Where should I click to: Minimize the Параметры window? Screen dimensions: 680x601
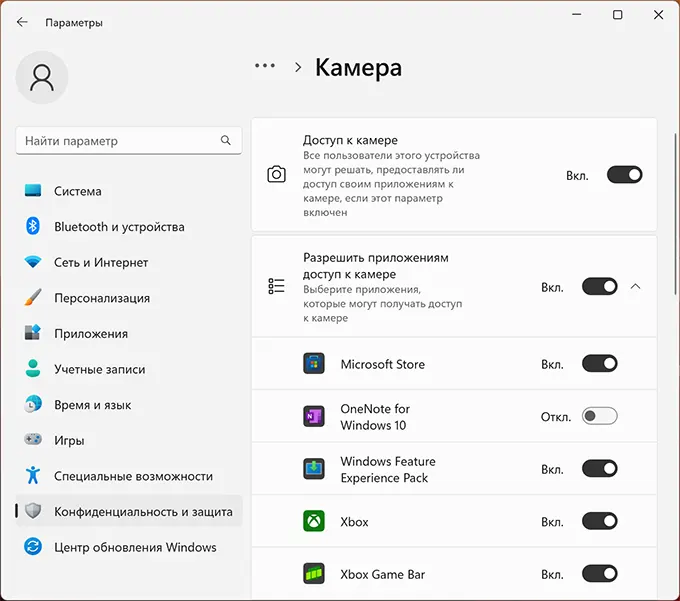click(x=577, y=15)
